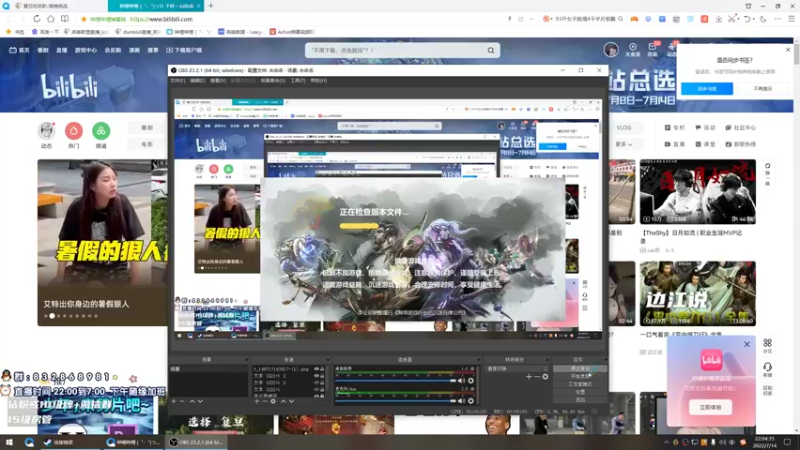Toggle visibility of the .png source in OBS
The height and width of the screenshot is (450, 800).
(x=316, y=369)
